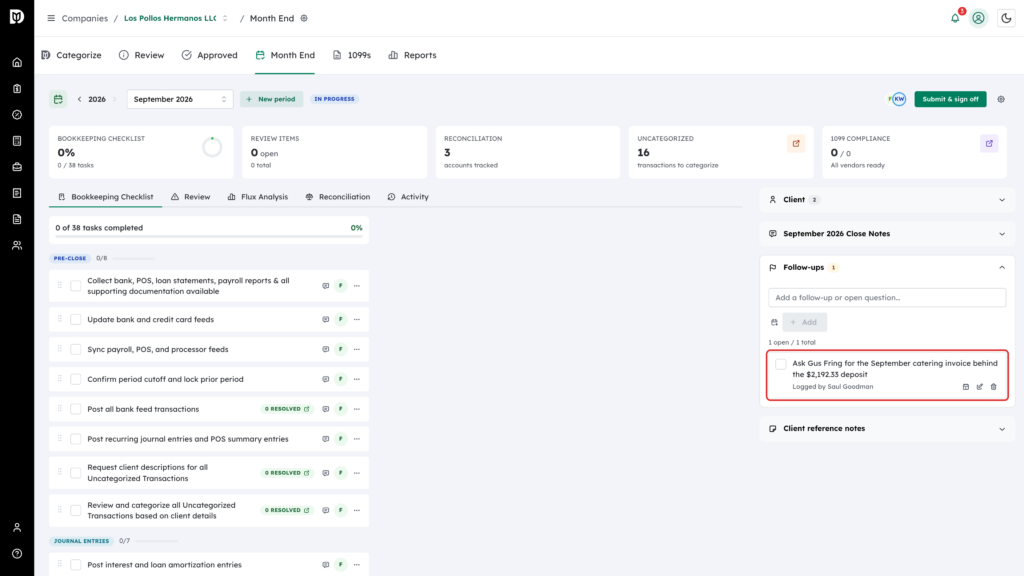Open the September 2026 period dropdown
Viewport: 1024px width, 576px height.
(180, 99)
